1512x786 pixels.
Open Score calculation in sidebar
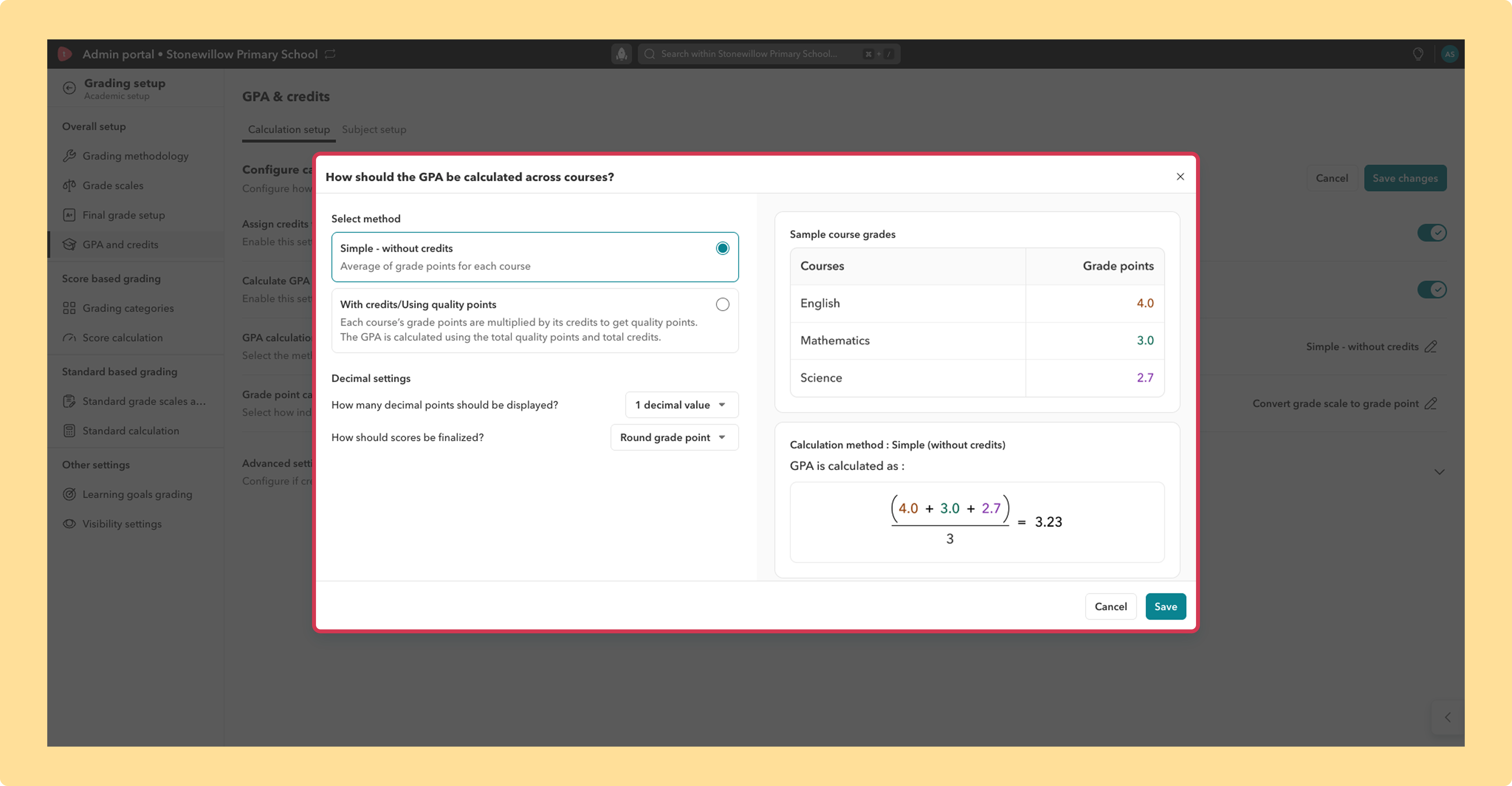coord(136,338)
